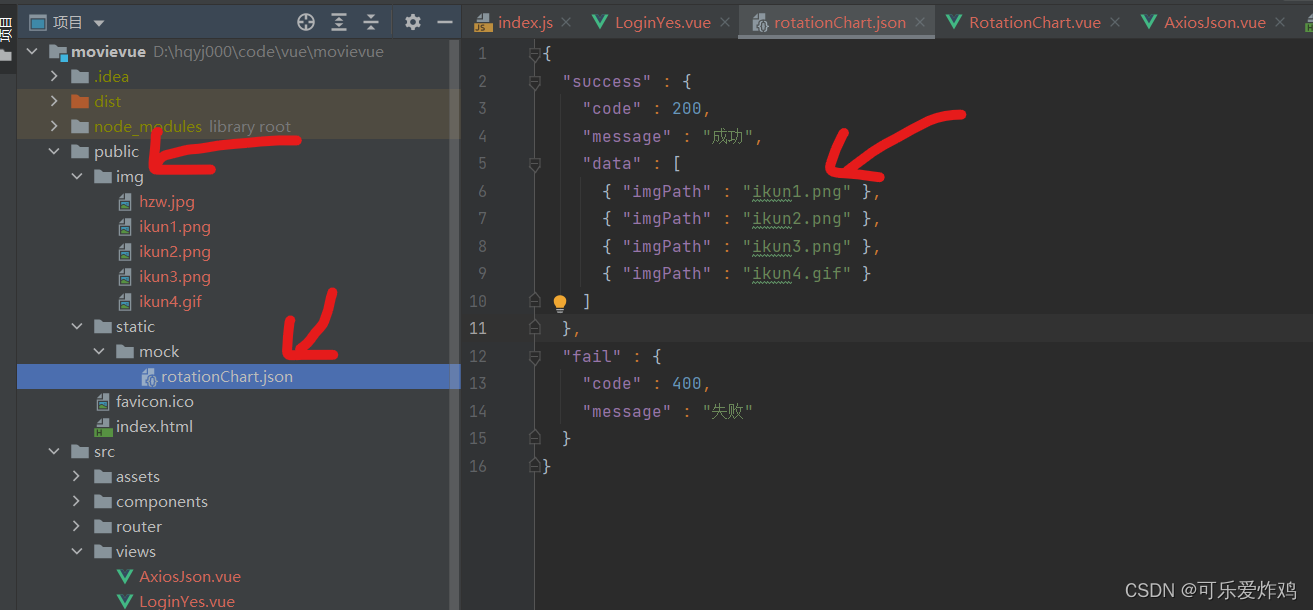Switch to the RotationChart.vue editor tab
The height and width of the screenshot is (610, 1313).
[x=1035, y=22]
